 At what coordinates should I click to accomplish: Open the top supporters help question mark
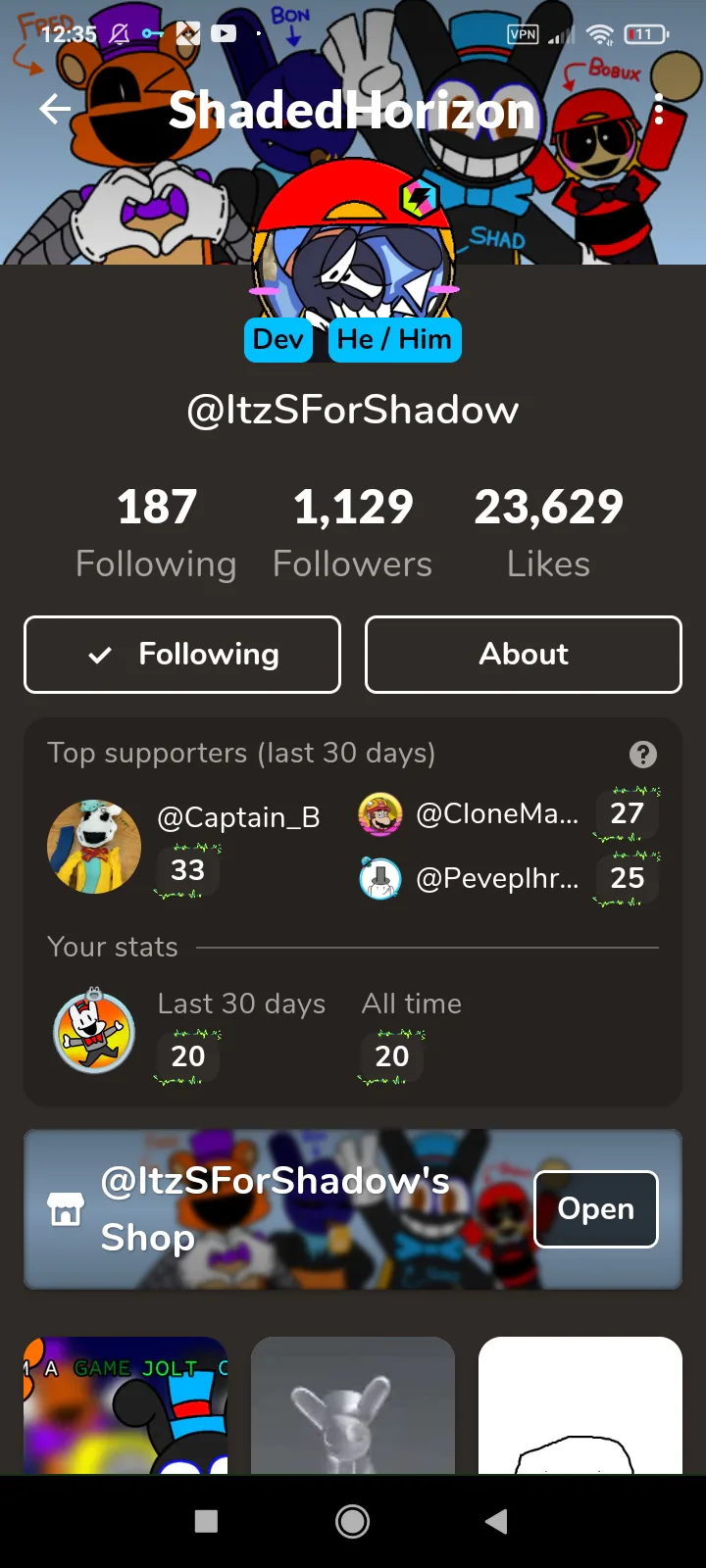[643, 755]
